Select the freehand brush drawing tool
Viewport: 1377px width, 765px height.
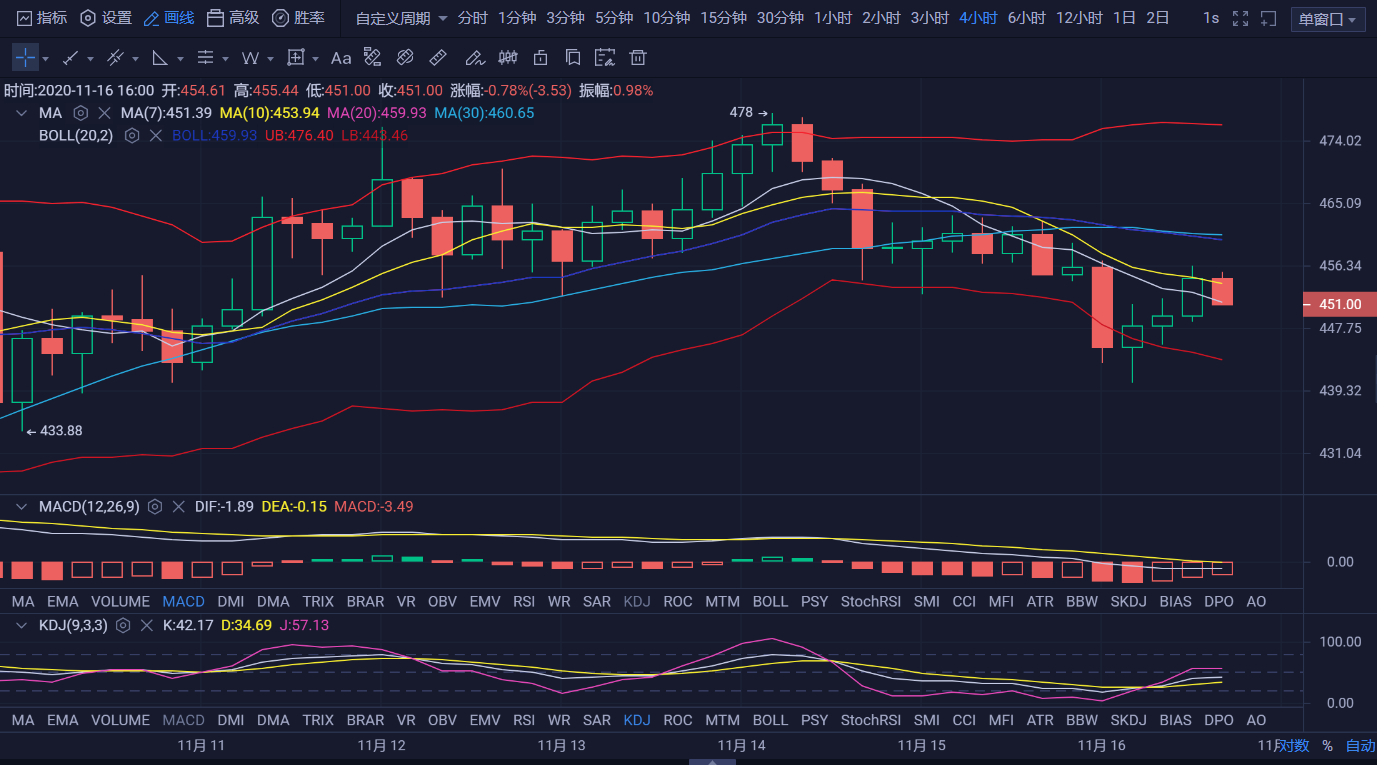pyautogui.click(x=474, y=57)
